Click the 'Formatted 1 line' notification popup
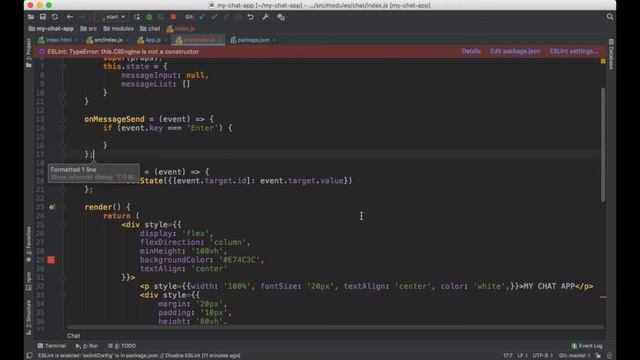This screenshot has height=360, width=640. [x=93, y=173]
